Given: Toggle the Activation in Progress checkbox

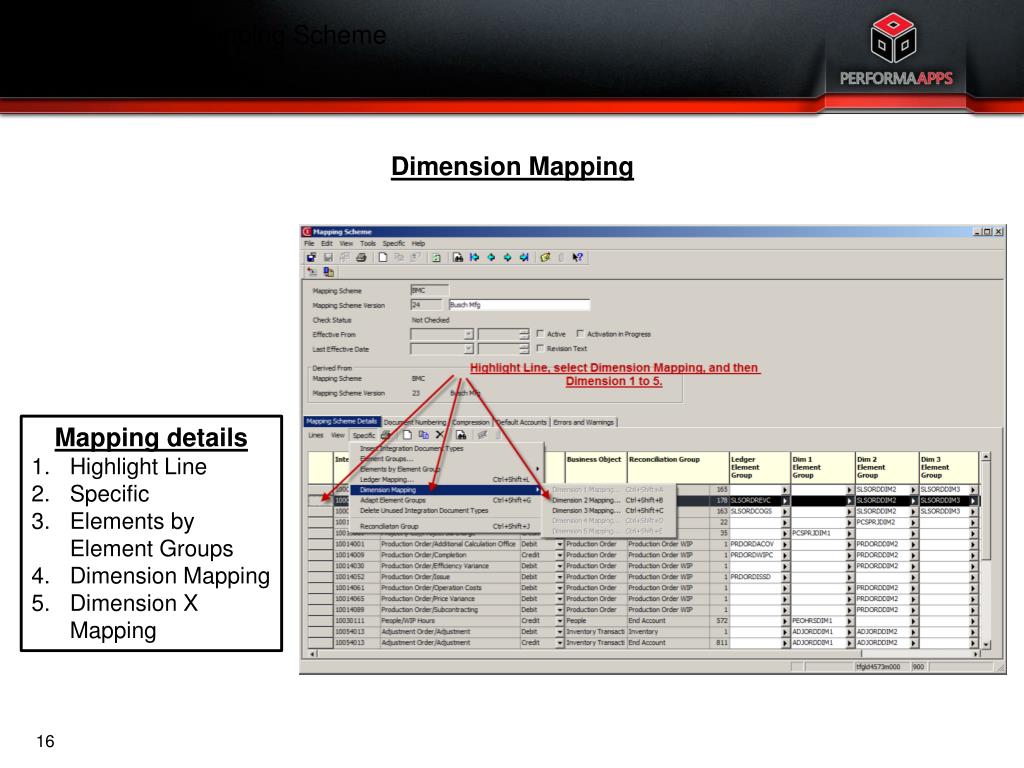Looking at the screenshot, I should pyautogui.click(x=580, y=333).
